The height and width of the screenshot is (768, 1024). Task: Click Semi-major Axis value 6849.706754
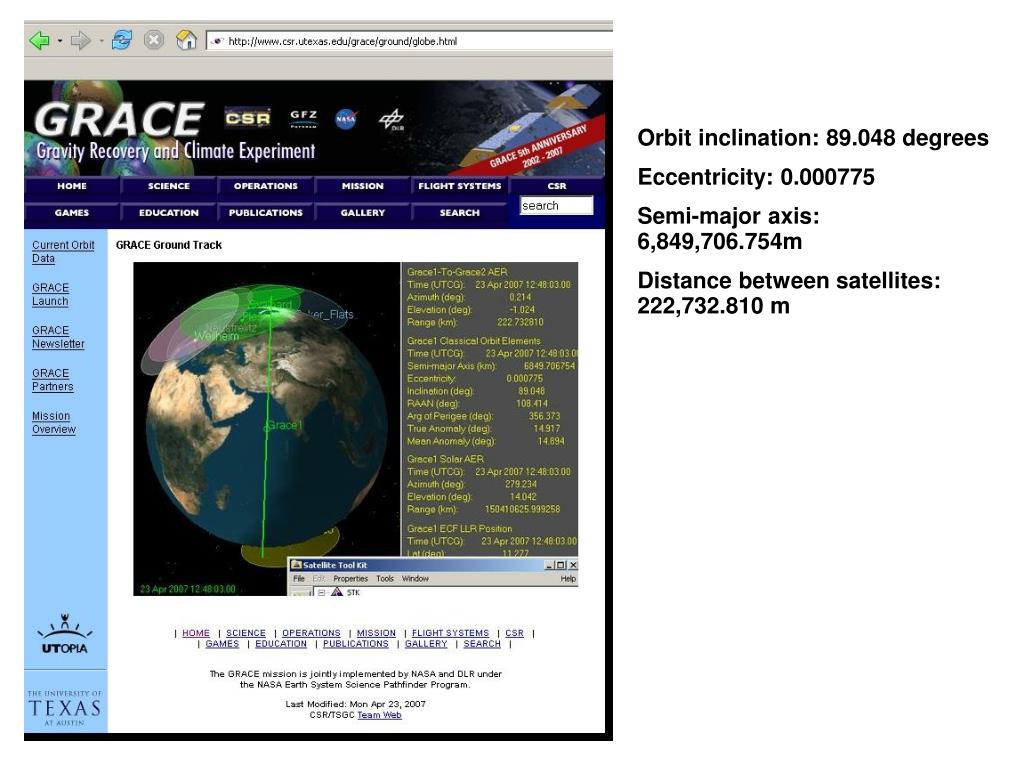click(549, 366)
